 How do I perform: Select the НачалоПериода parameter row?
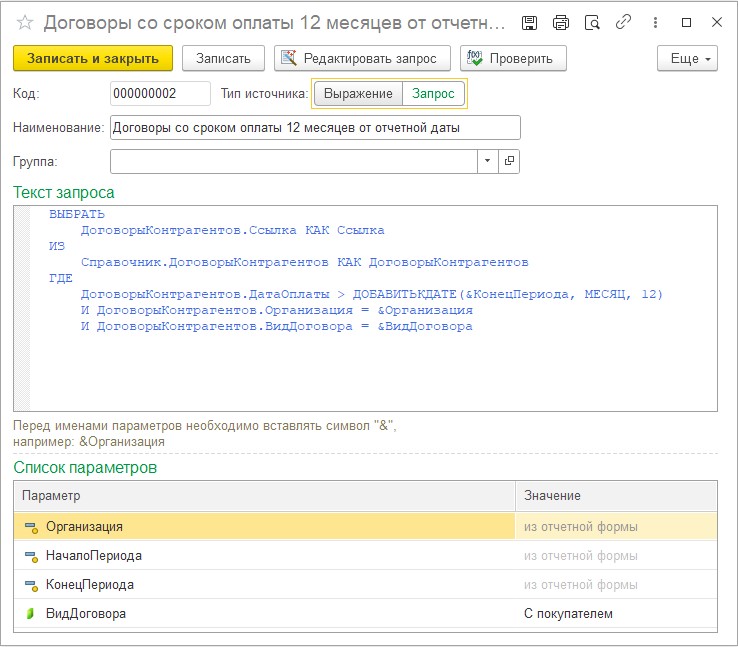(365, 556)
